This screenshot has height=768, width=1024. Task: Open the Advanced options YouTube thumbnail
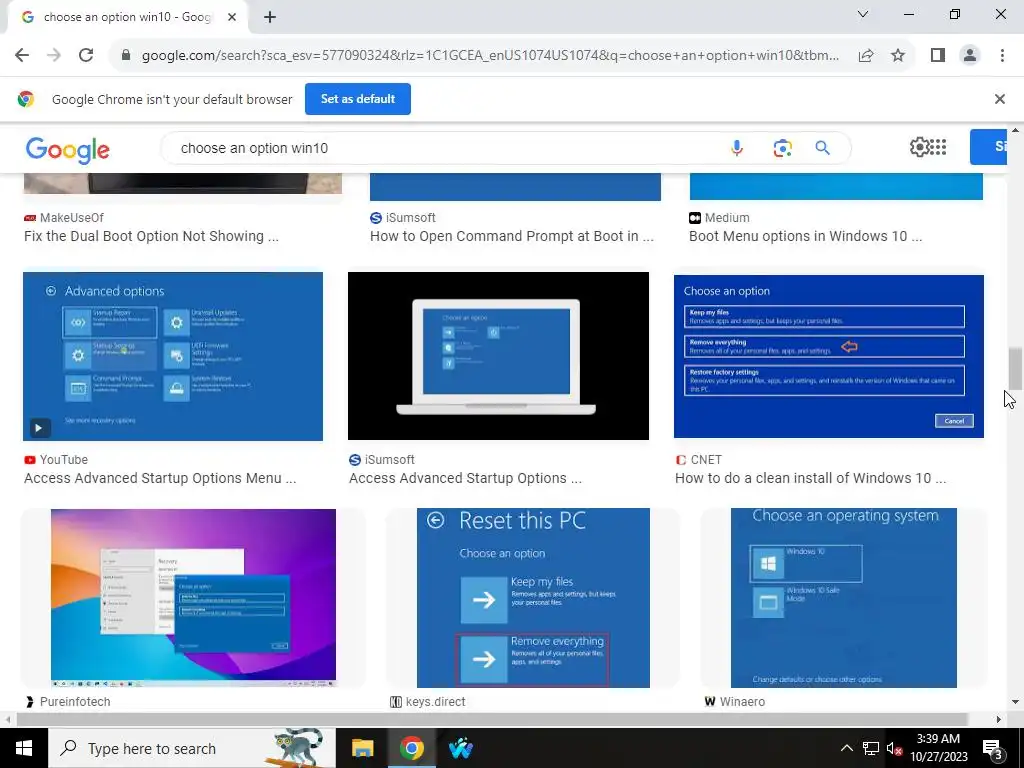pos(173,357)
